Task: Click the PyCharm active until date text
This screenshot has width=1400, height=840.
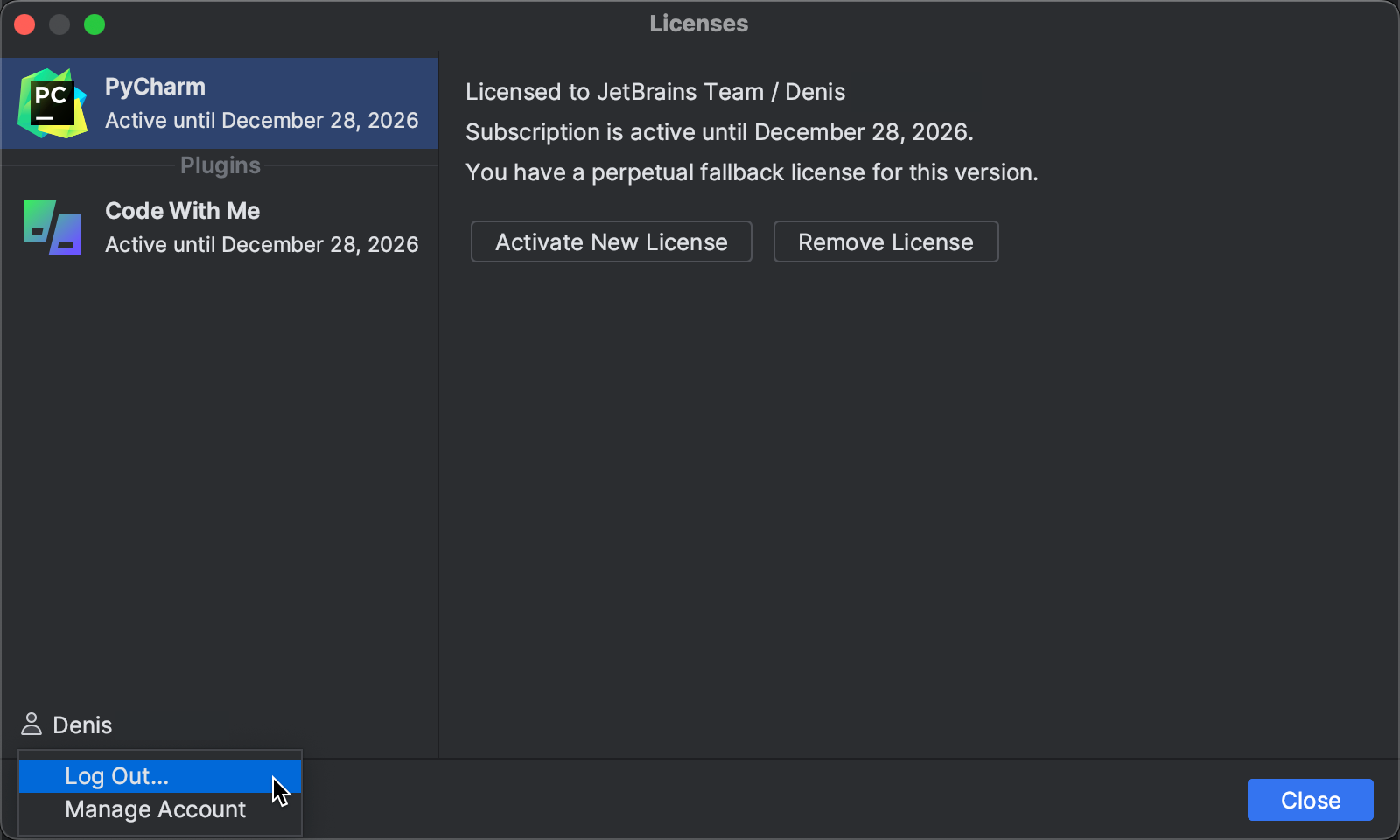Action: pos(262,120)
